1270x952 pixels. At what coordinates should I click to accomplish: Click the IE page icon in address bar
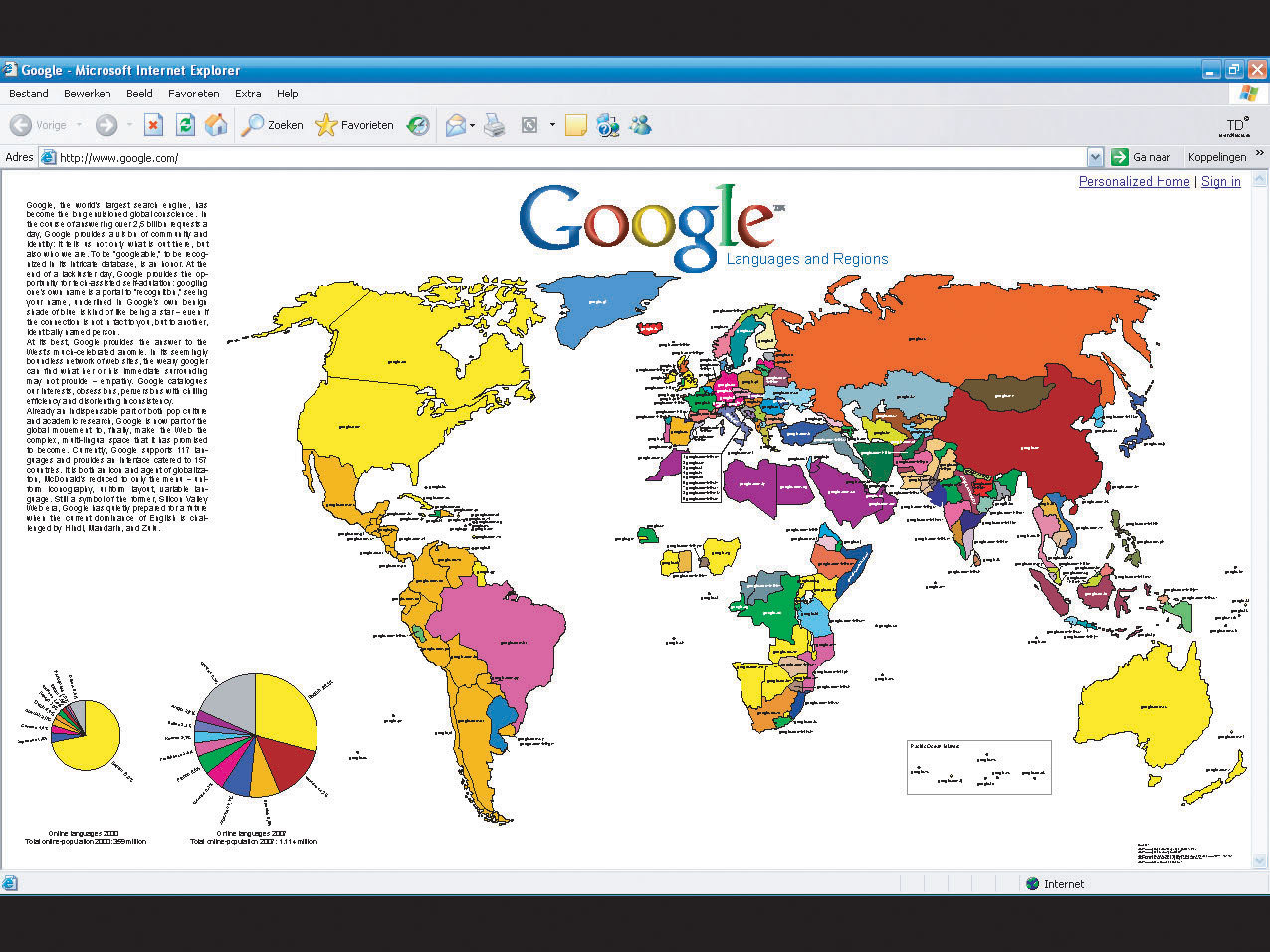coord(47,157)
